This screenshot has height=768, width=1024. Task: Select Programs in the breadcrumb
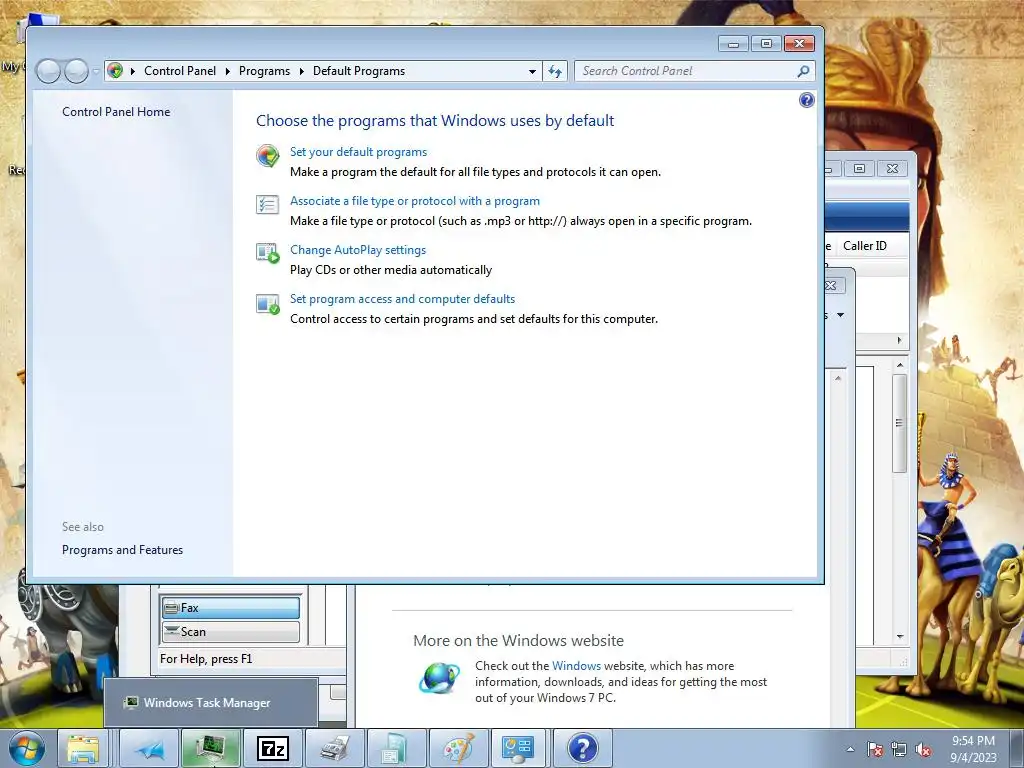[264, 71]
